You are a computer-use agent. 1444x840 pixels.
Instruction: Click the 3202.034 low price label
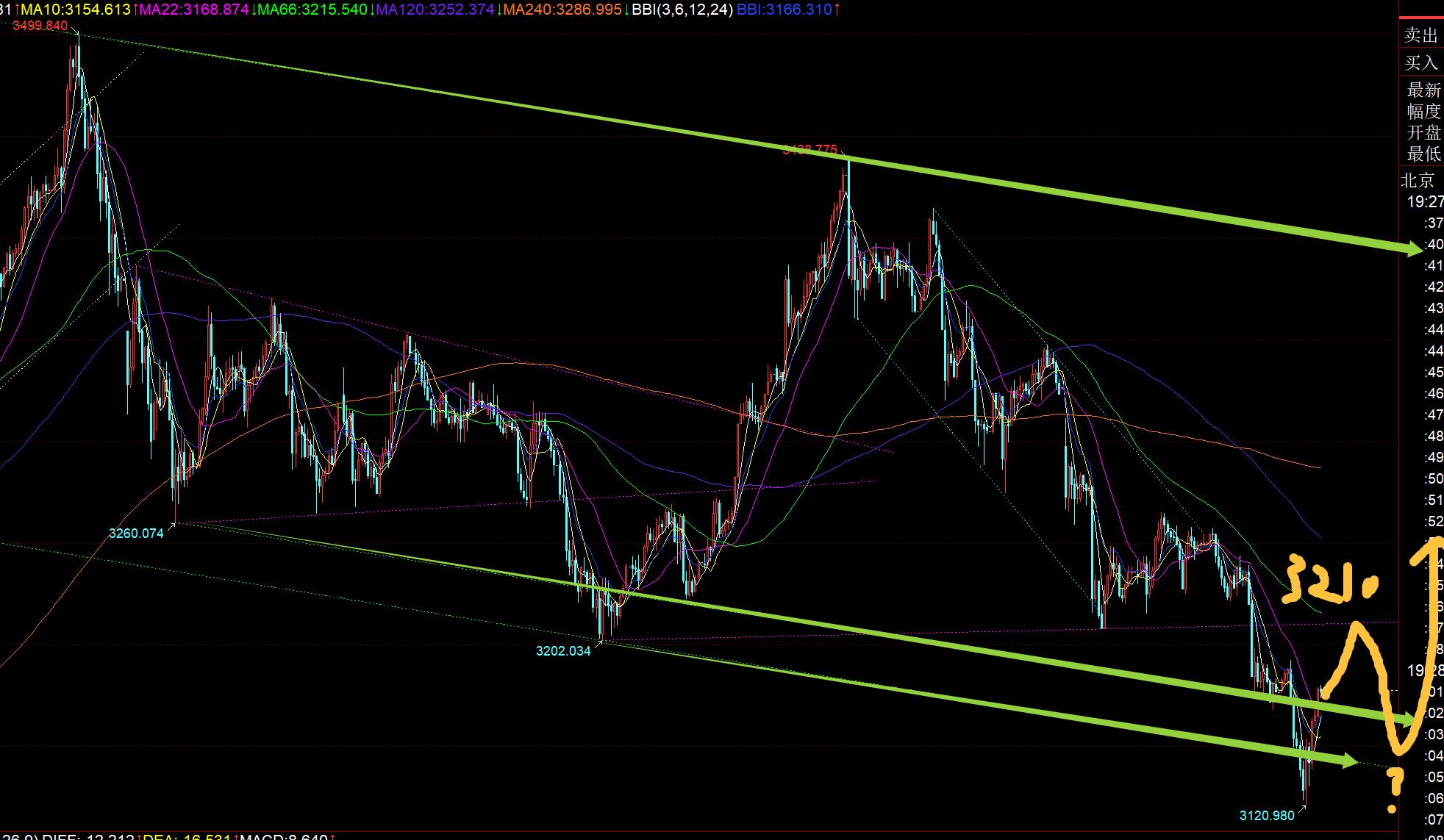click(x=563, y=651)
